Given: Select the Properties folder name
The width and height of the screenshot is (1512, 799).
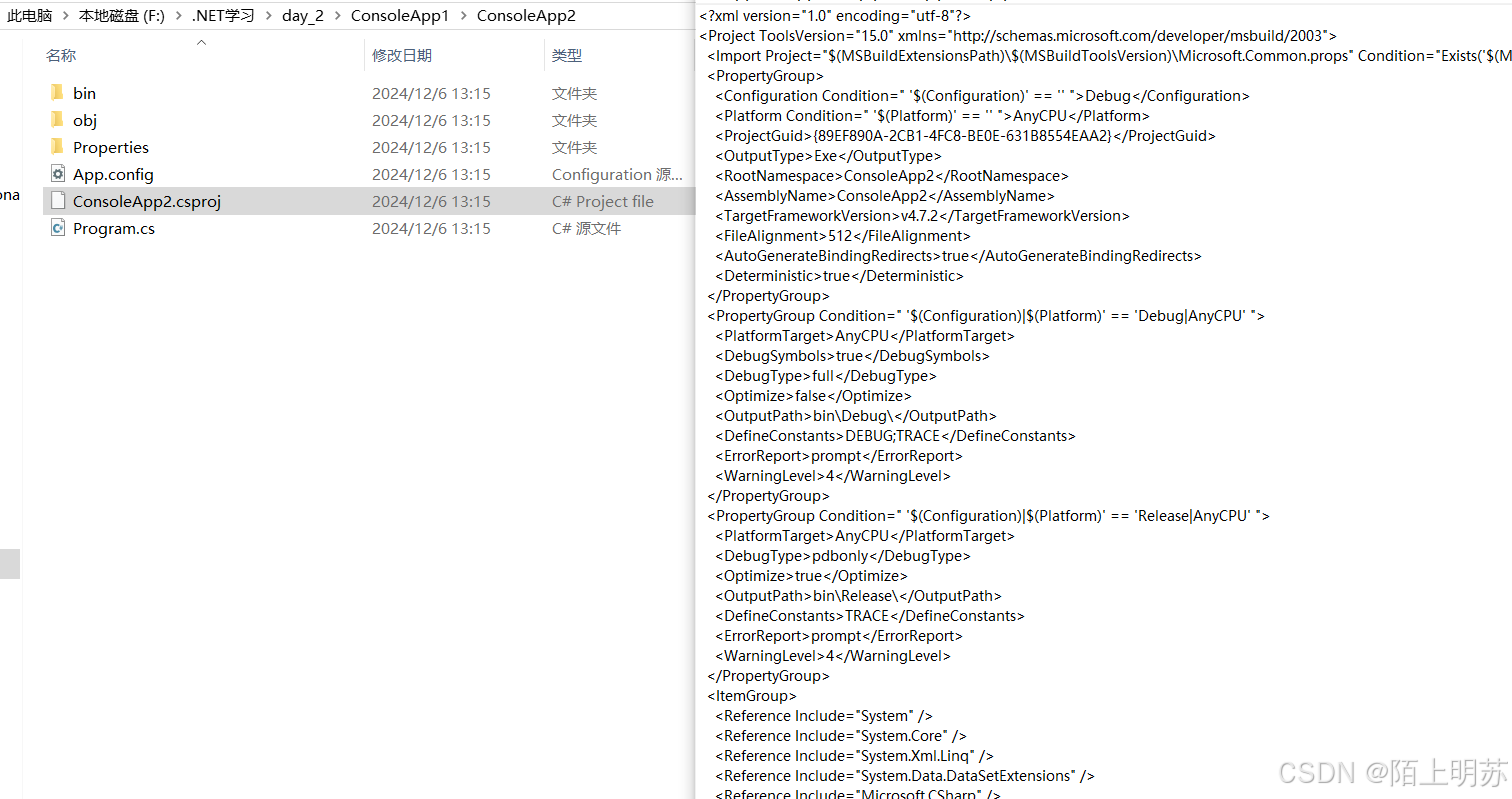Looking at the screenshot, I should (x=111, y=147).
